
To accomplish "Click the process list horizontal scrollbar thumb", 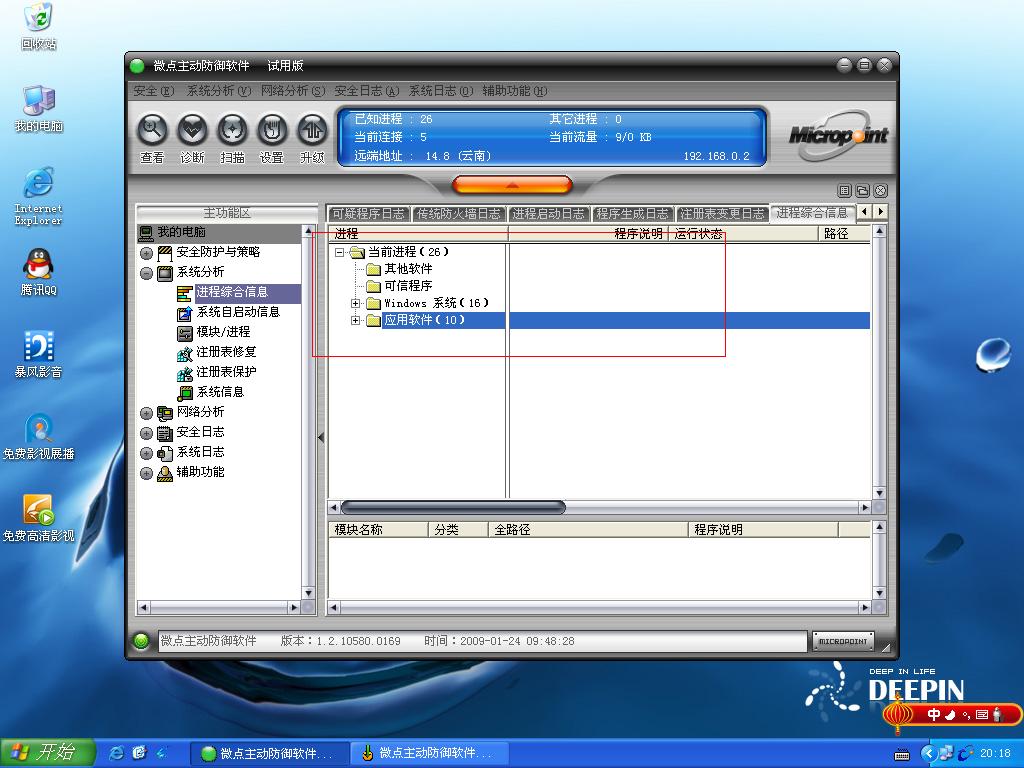I will 453,507.
